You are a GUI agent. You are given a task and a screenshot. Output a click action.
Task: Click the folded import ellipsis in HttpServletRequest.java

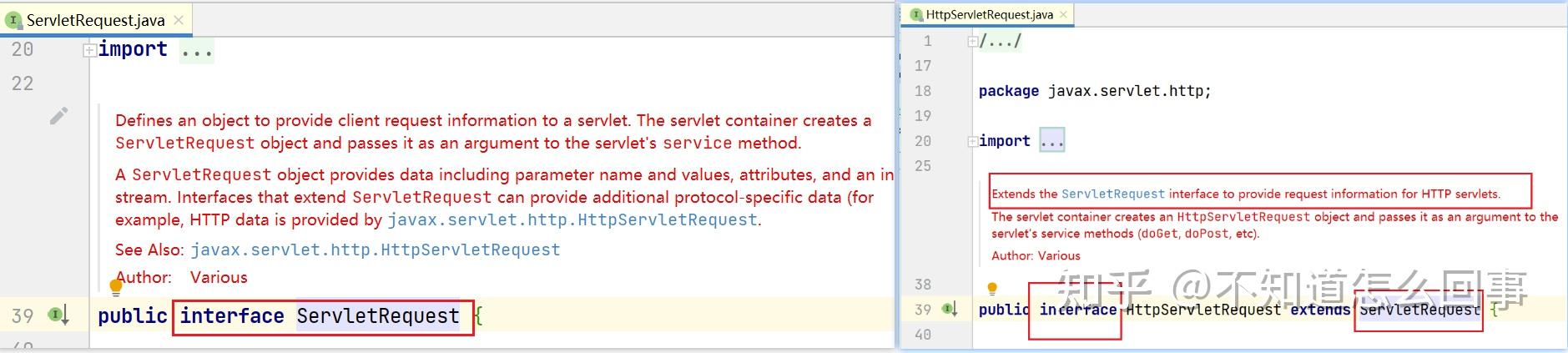[1051, 141]
